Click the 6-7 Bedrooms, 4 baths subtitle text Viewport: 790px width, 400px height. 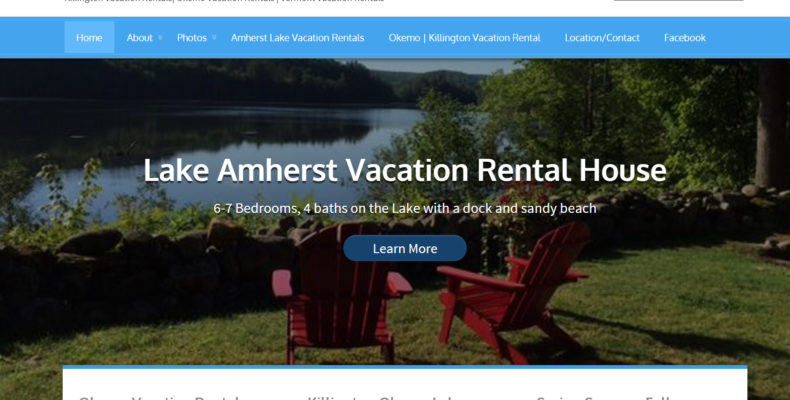(405, 208)
